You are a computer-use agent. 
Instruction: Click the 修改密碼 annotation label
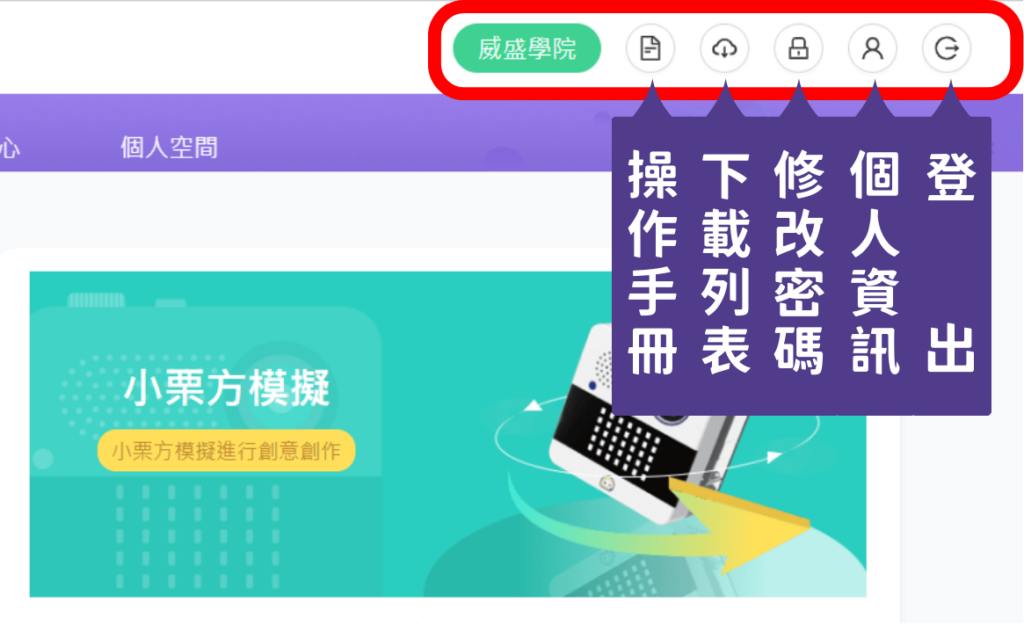pyautogui.click(x=798, y=263)
